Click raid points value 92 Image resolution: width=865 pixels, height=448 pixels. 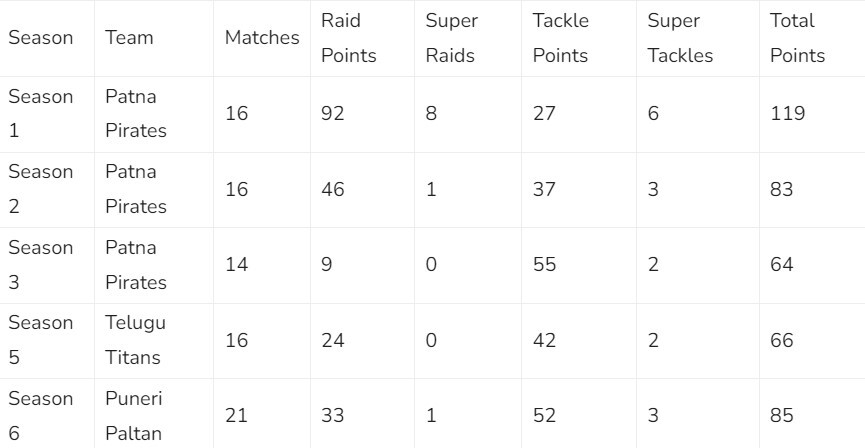[x=333, y=114]
